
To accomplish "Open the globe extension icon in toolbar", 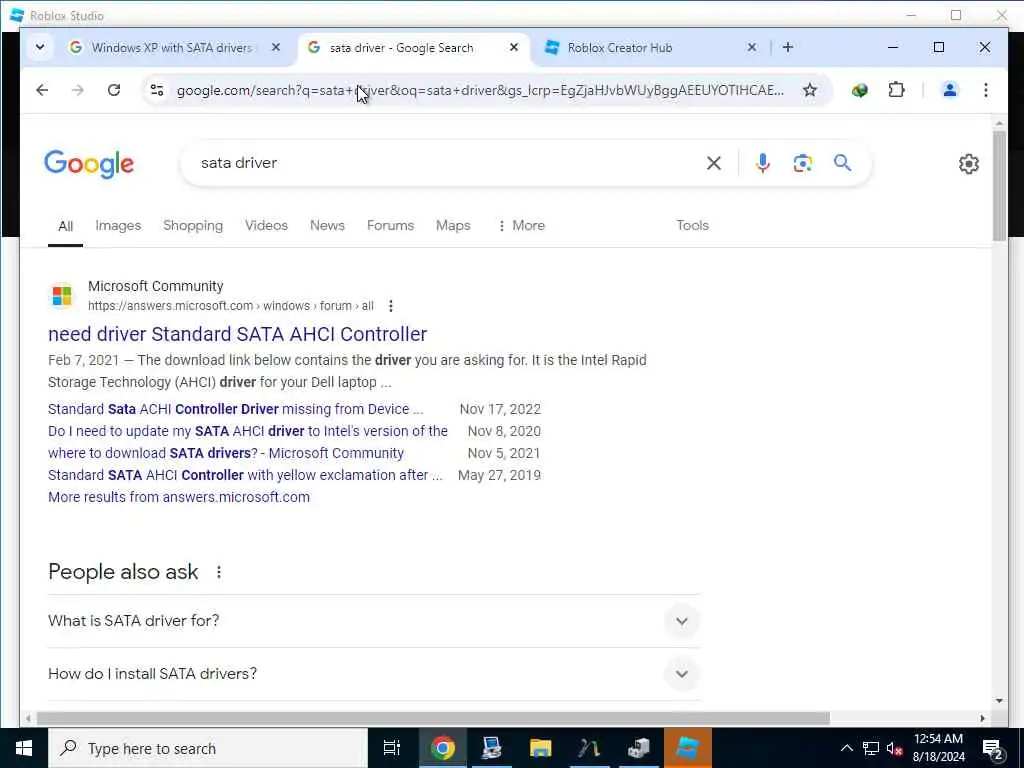I will (x=859, y=90).
